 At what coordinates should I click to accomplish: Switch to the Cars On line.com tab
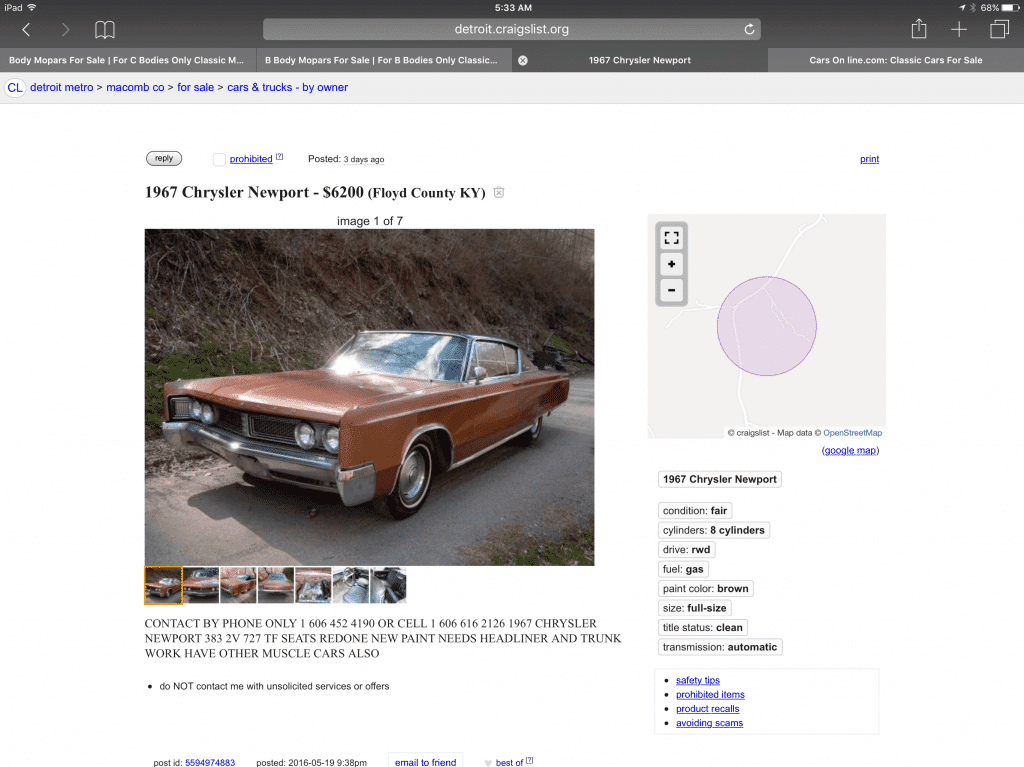click(895, 60)
